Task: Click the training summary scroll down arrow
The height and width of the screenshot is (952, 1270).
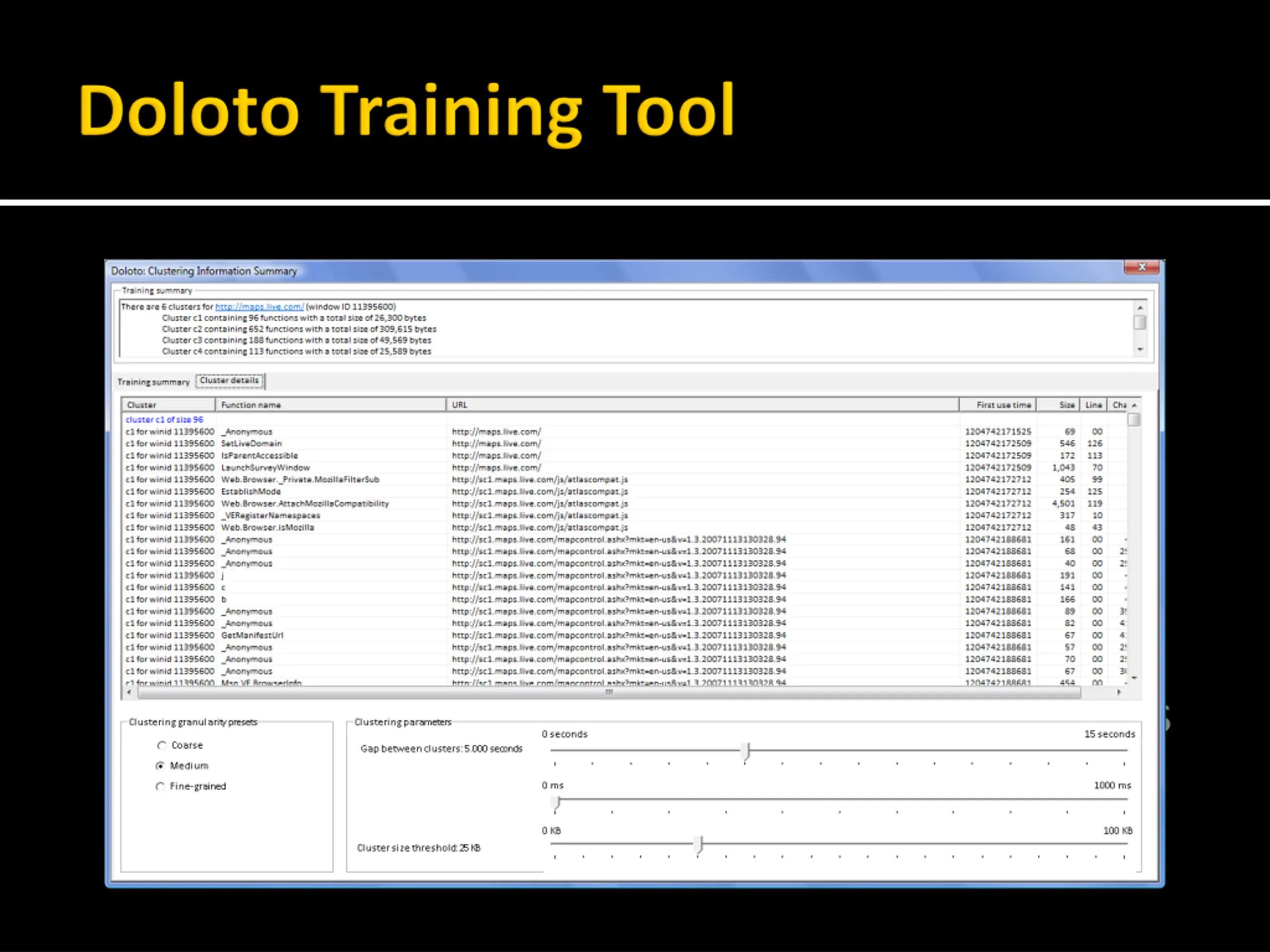Action: pyautogui.click(x=1140, y=349)
